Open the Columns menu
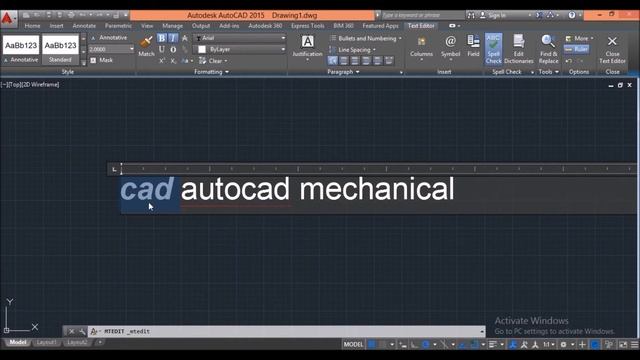Image resolution: width=640 pixels, height=360 pixels. coord(421,48)
